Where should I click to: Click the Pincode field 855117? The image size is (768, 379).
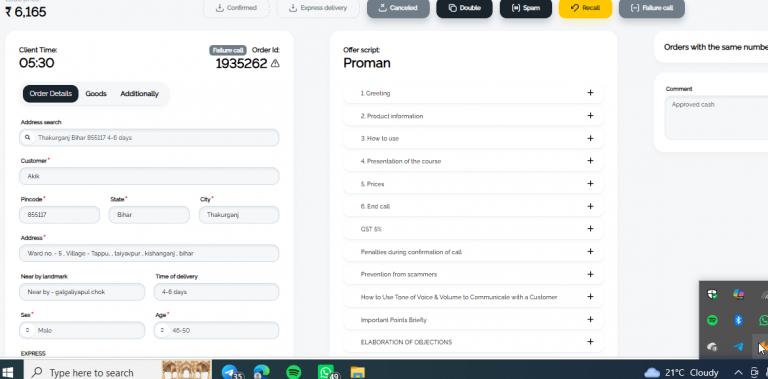click(59, 214)
